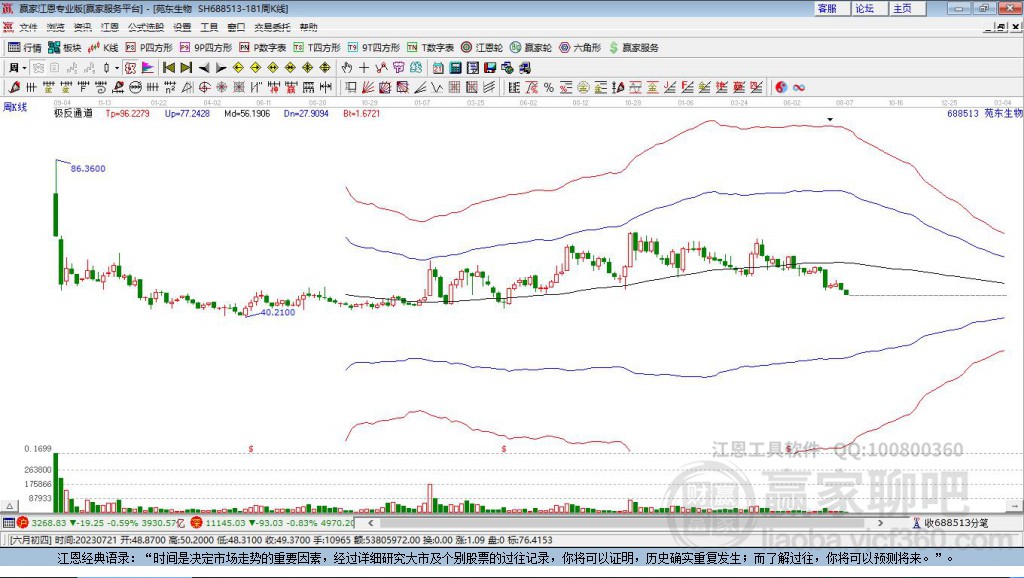Viewport: 1024px width, 578px height.
Task: Toggle the rainbow colored chart icon
Action: point(148,68)
